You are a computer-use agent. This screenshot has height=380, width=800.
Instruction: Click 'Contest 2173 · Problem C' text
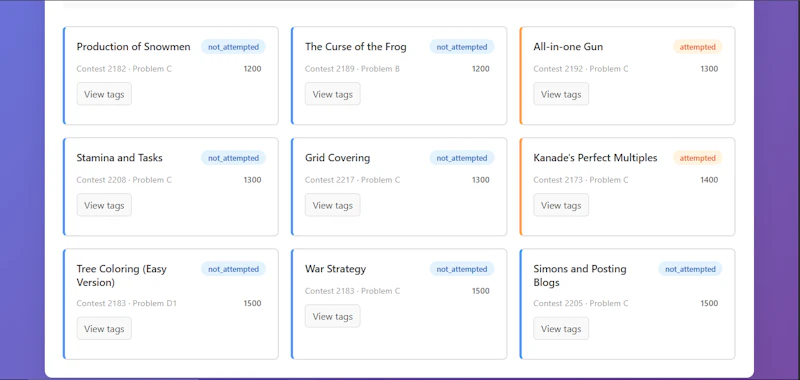click(x=581, y=180)
